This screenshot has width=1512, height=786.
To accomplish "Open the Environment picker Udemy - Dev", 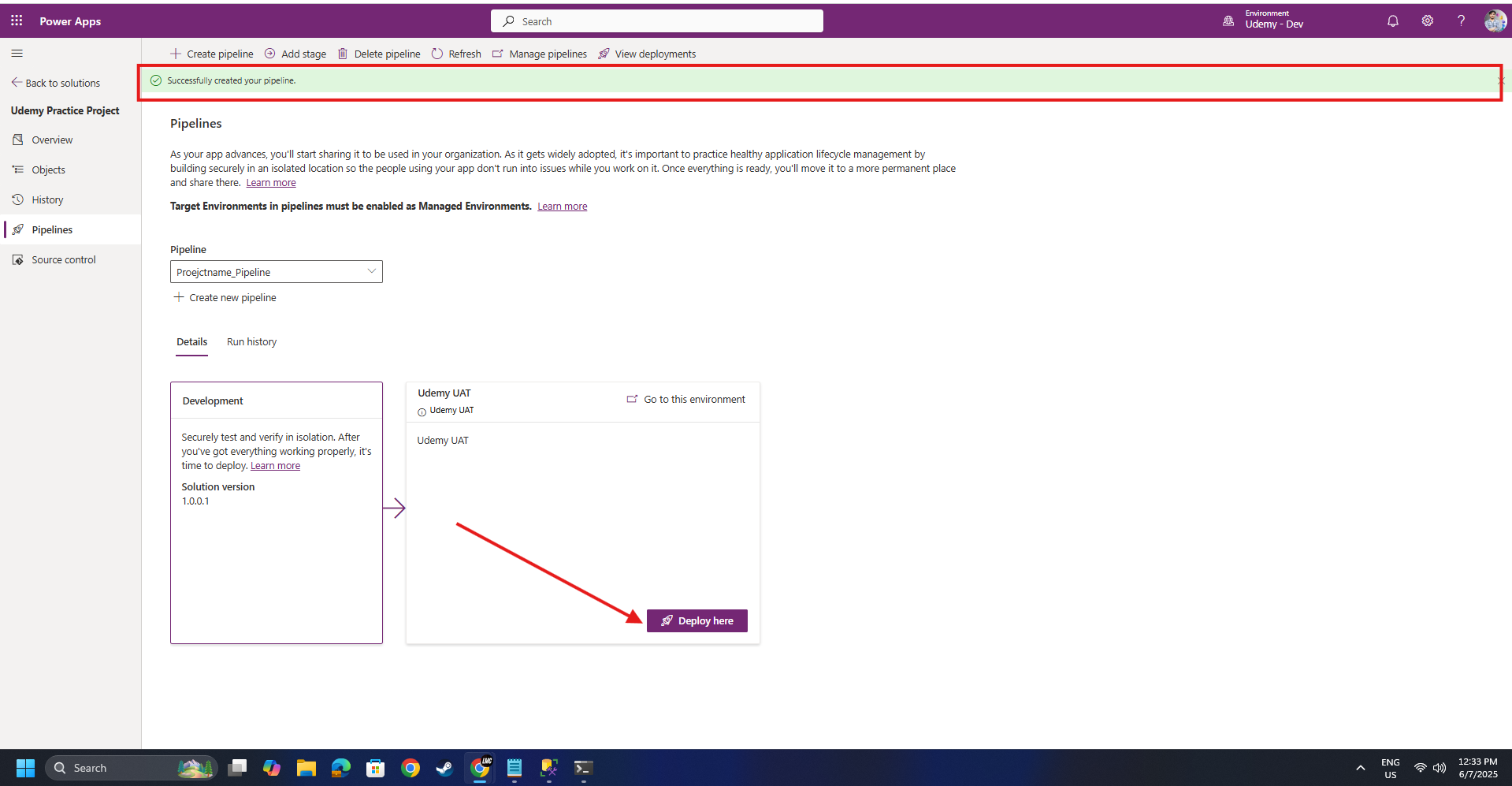I will tap(1264, 20).
